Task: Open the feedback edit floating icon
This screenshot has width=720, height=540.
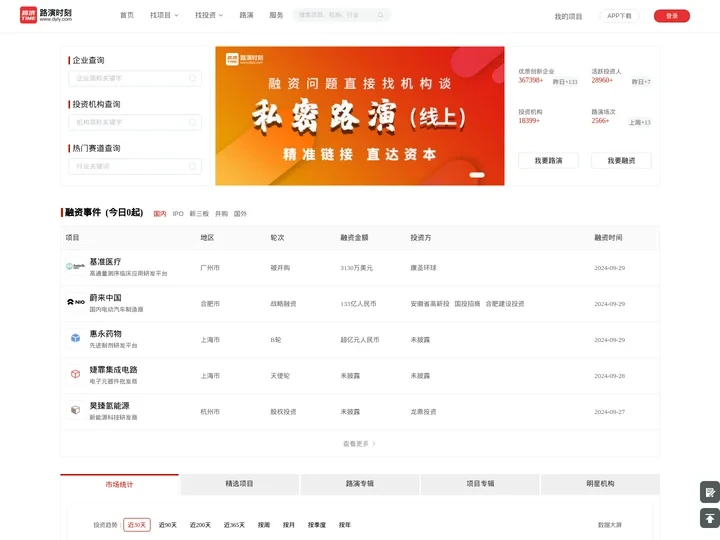Action: 710,492
